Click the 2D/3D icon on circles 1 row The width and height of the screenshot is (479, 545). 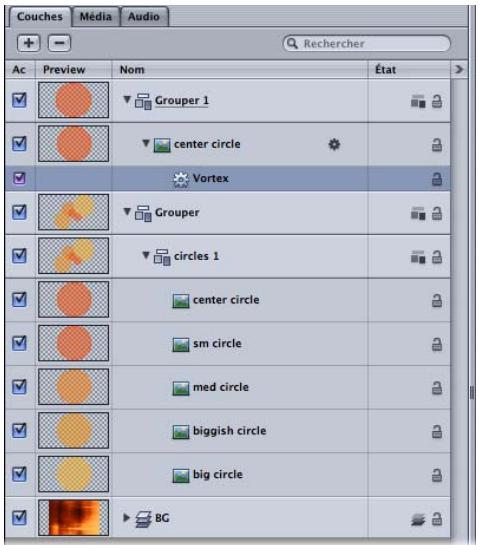point(418,257)
